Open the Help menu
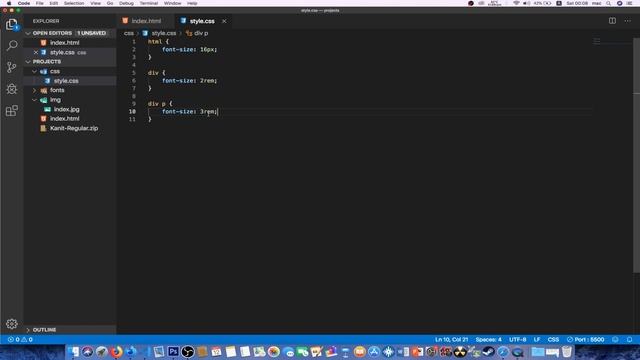640x360 pixels. click(192, 3)
